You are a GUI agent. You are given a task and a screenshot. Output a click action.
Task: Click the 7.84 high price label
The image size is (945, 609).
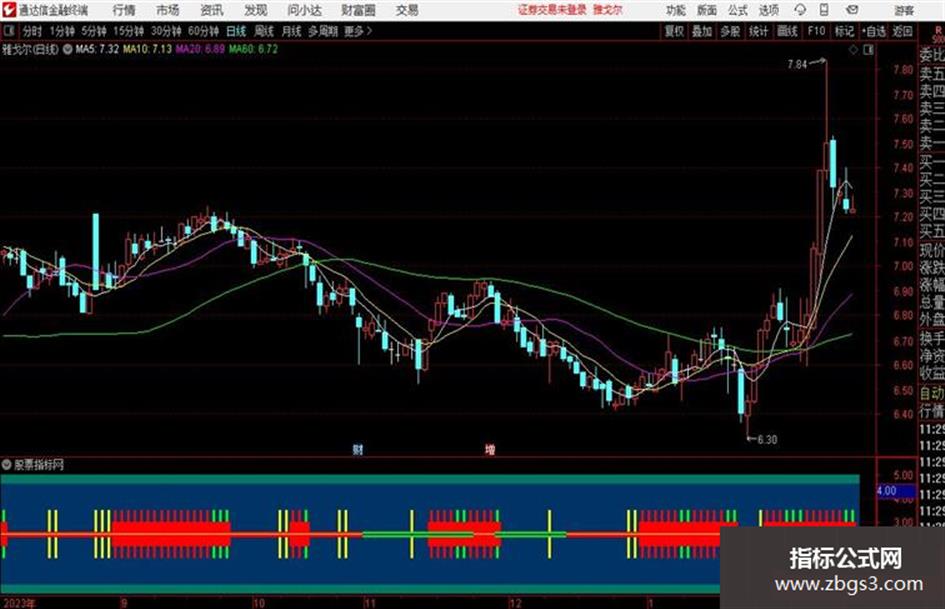pos(797,64)
